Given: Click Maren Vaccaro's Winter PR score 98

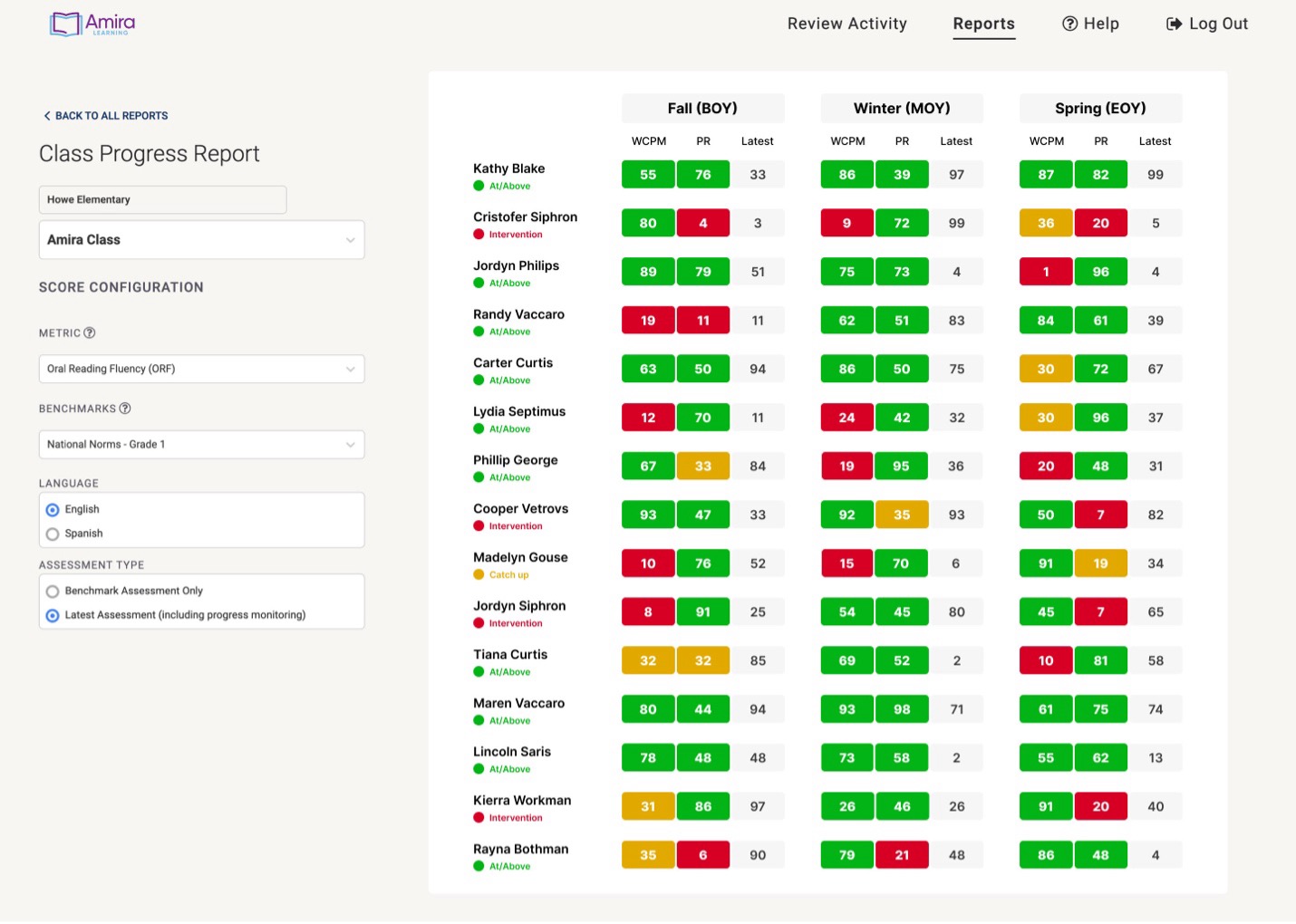Looking at the screenshot, I should pos(902,709).
